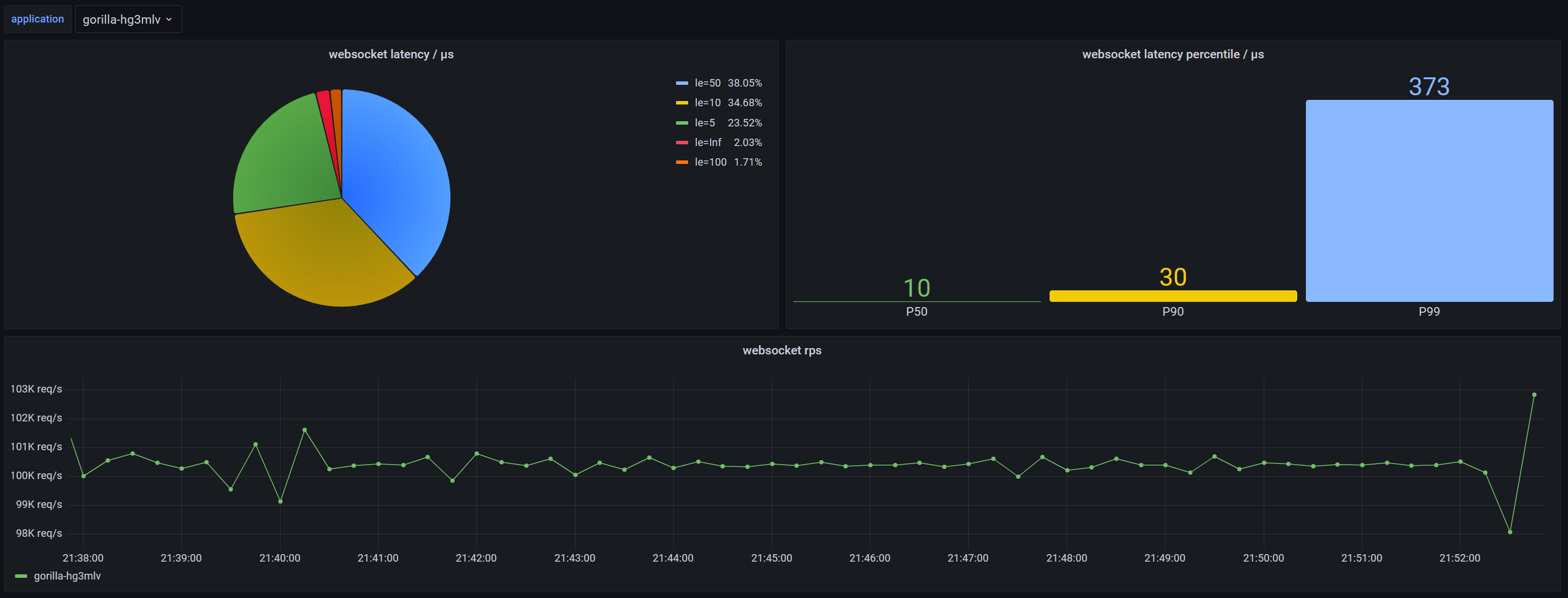Click the 2.03% legend value
The height and width of the screenshot is (598, 1568).
[x=748, y=143]
